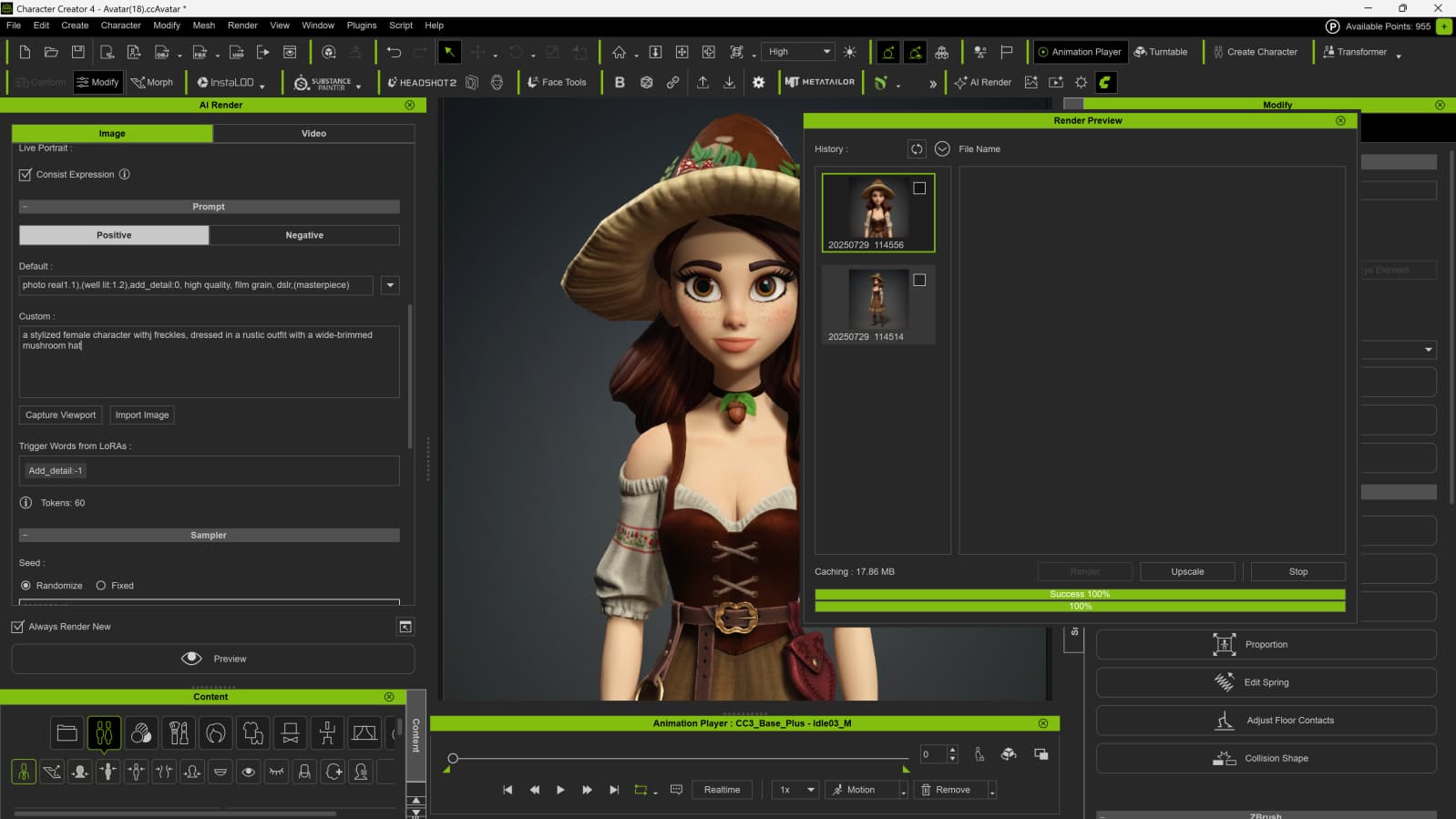Collapse the Prompt section
Viewport: 1456px width, 819px height.
(25, 207)
